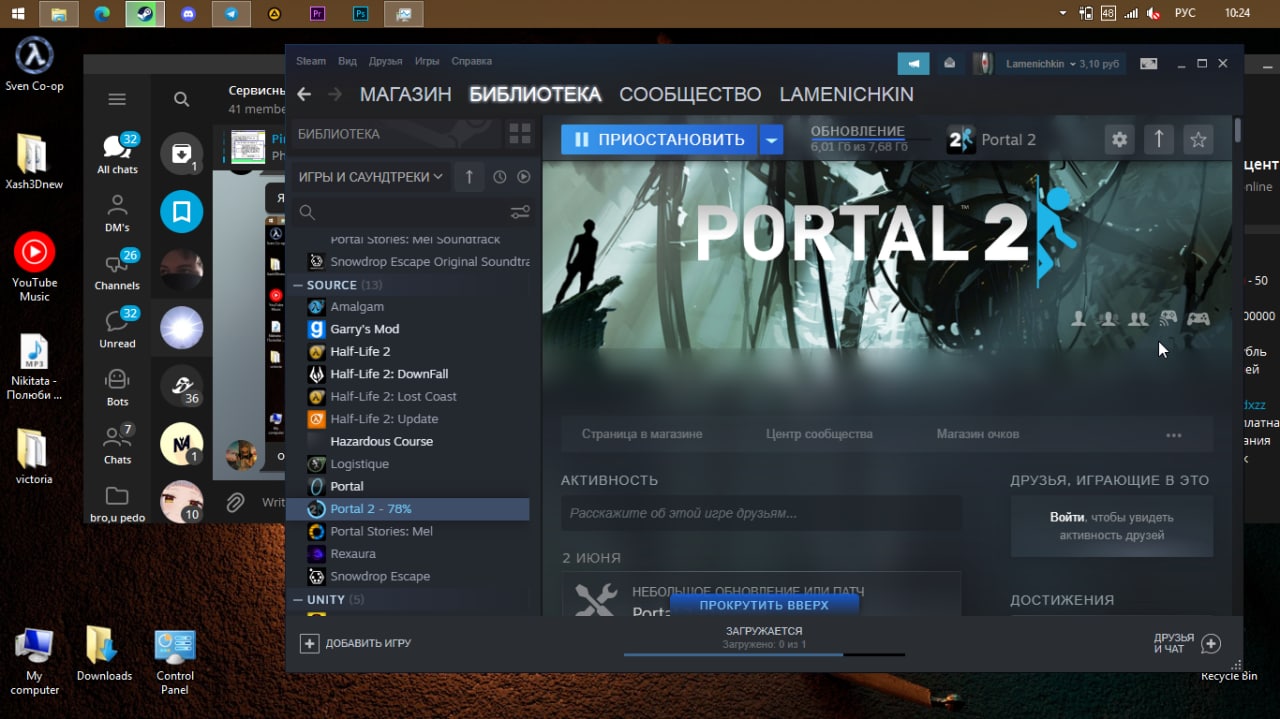Click the Telegram attach paperclip icon

pos(235,502)
